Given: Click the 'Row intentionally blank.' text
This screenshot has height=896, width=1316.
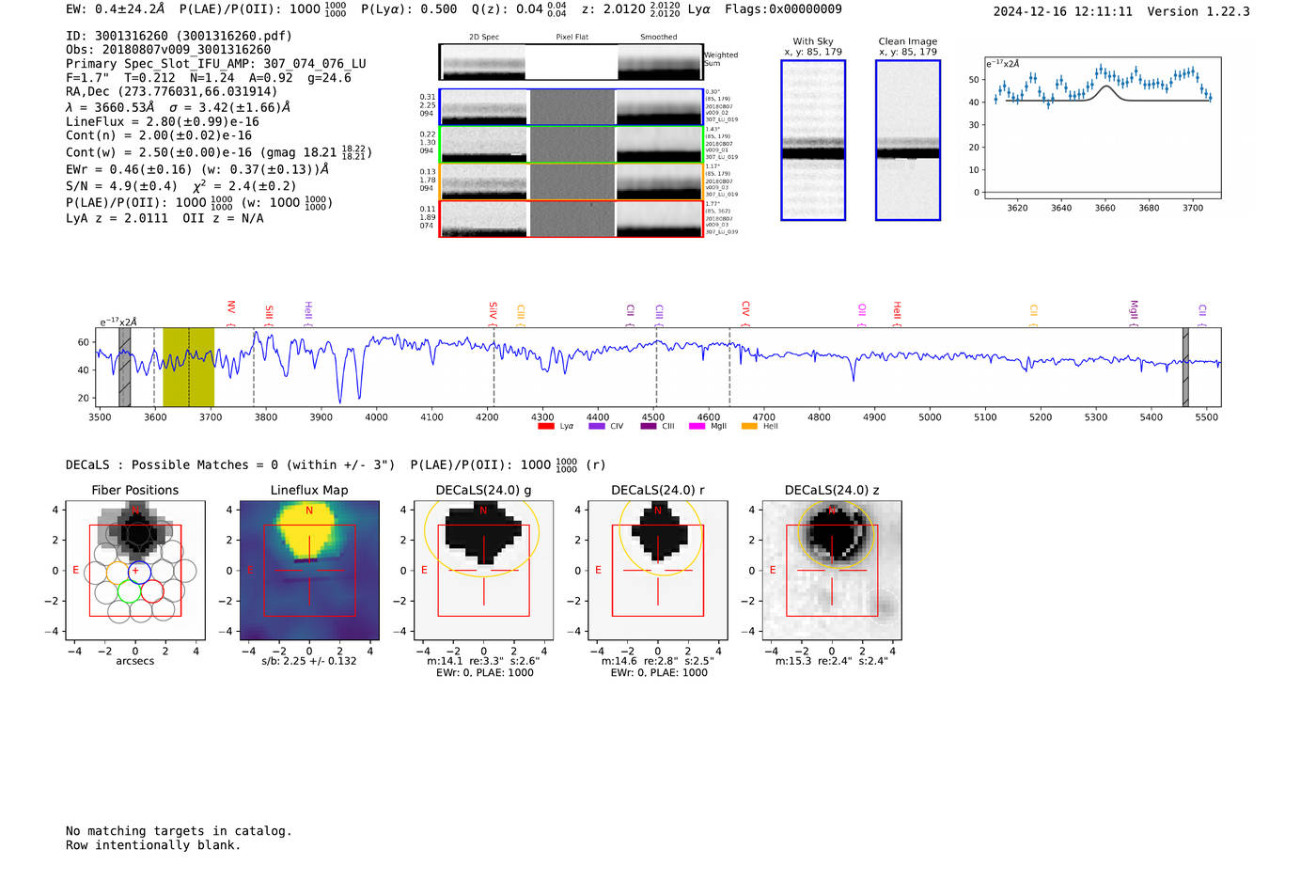Looking at the screenshot, I should pos(153,845).
